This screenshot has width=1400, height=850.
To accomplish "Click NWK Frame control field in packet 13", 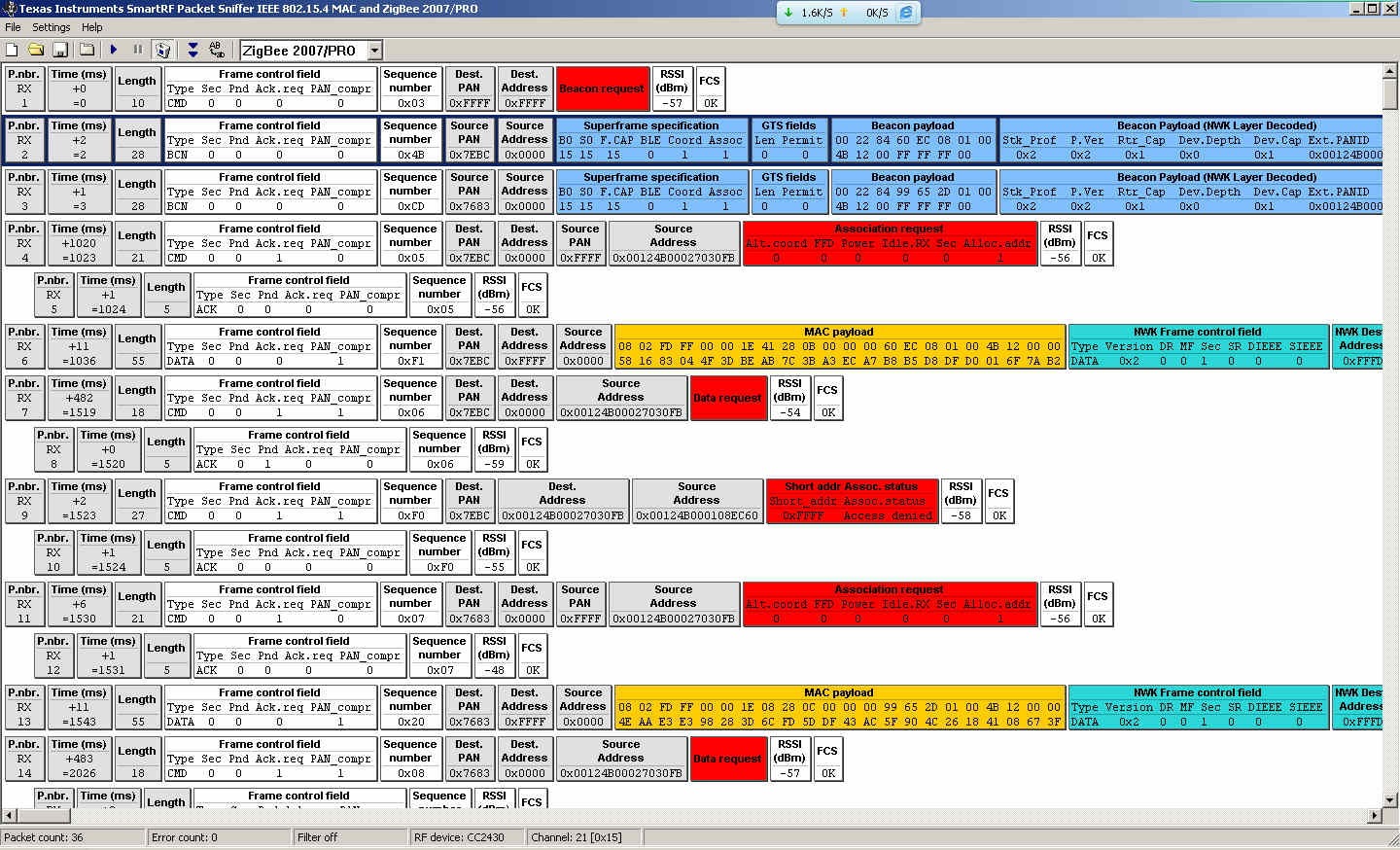I will [1198, 707].
